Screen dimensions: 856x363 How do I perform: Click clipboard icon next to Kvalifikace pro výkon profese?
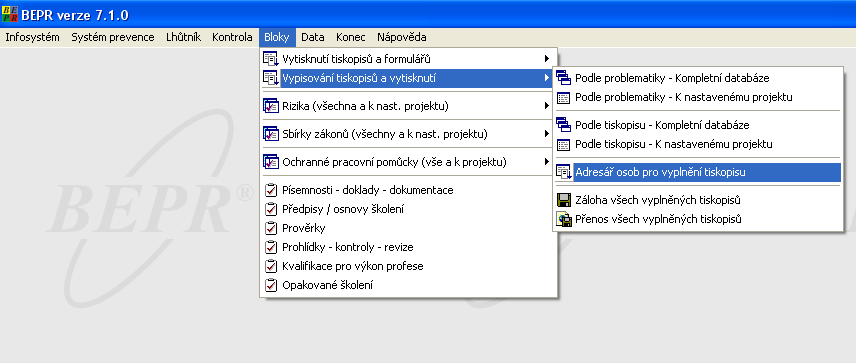coord(271,266)
